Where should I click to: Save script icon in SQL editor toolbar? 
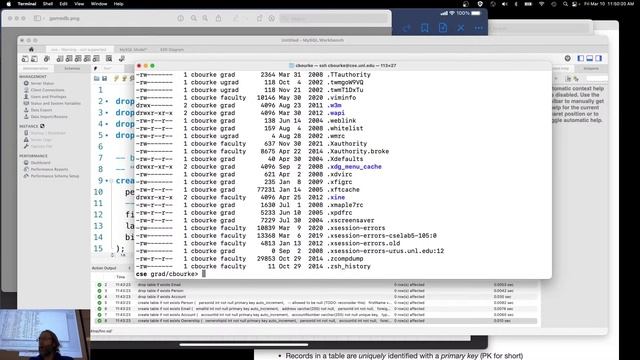(x=104, y=78)
